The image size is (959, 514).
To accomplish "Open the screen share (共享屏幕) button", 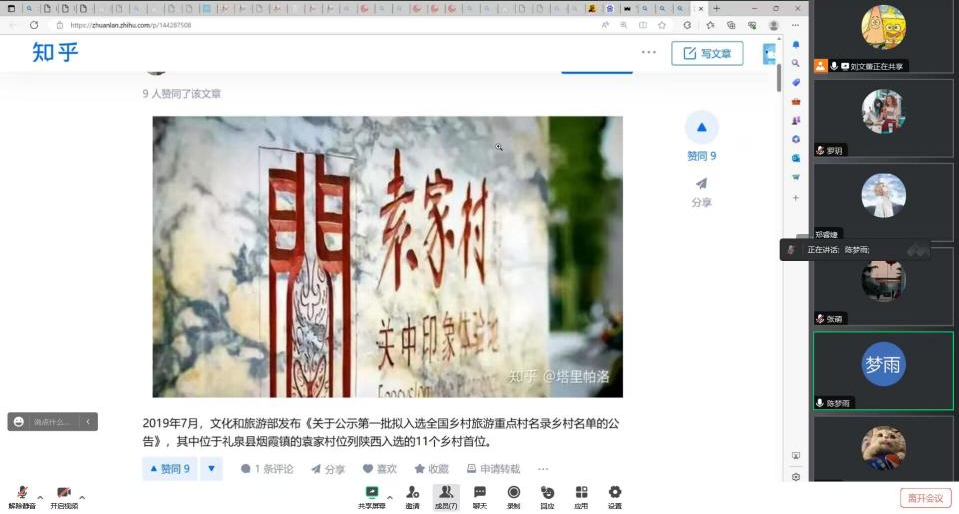I will tap(372, 495).
